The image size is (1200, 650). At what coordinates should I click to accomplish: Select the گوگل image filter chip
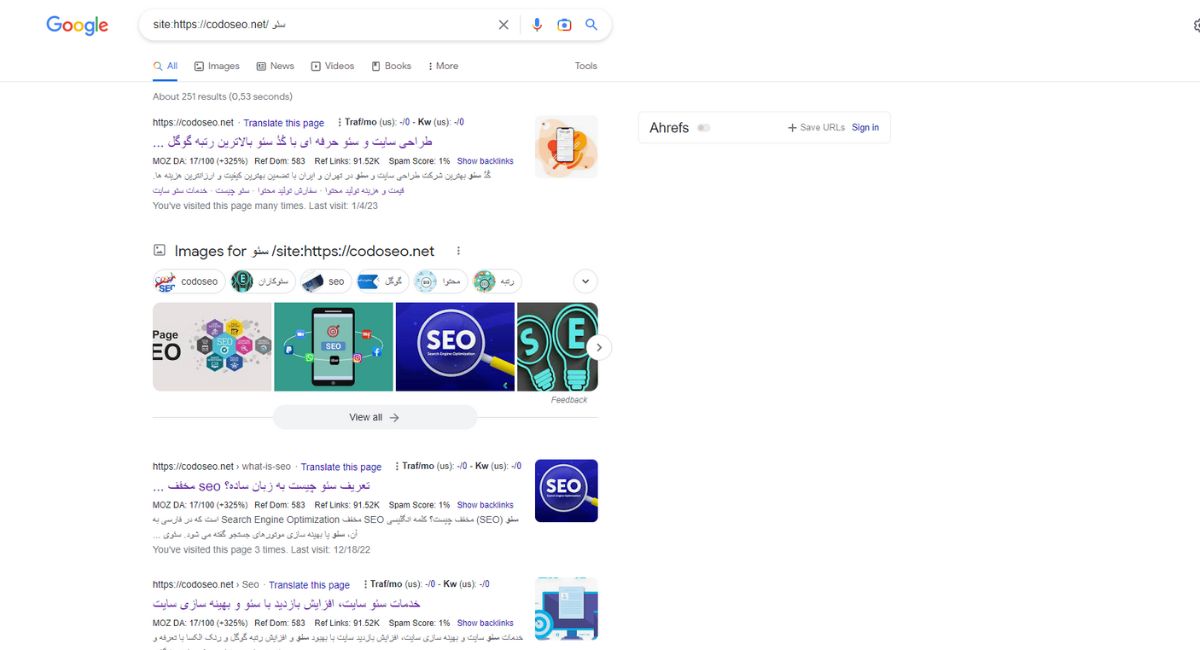pyautogui.click(x=382, y=282)
